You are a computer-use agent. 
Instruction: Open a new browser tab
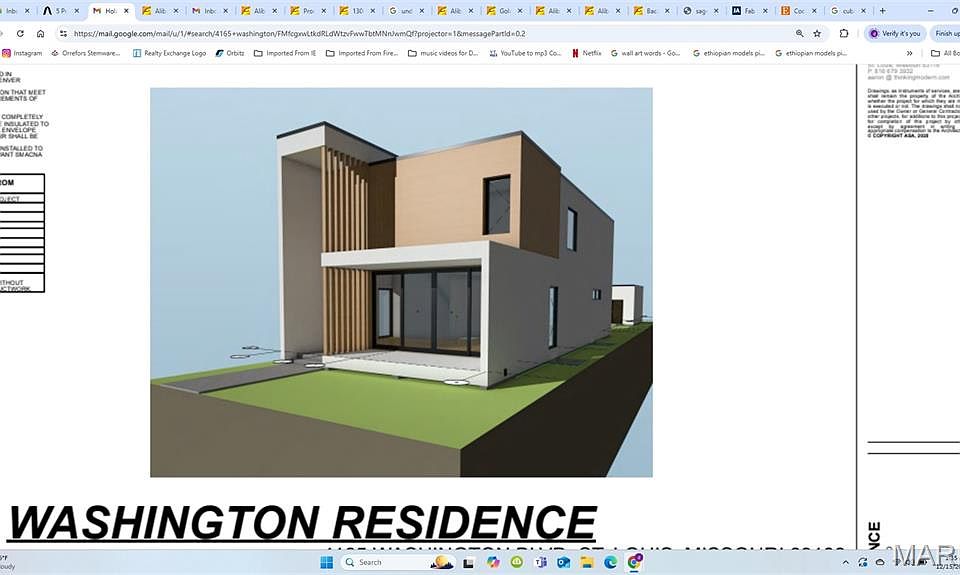[882, 10]
